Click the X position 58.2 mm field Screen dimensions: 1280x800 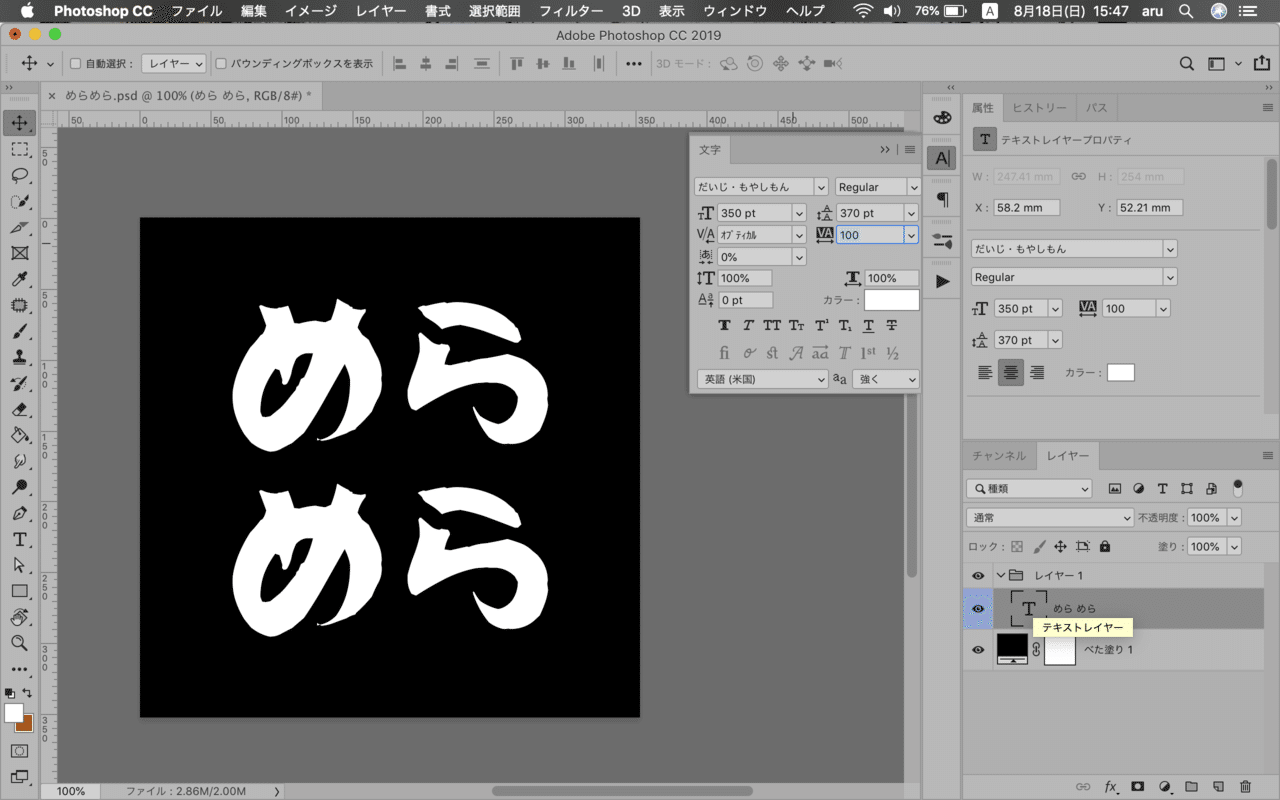tap(1029, 208)
